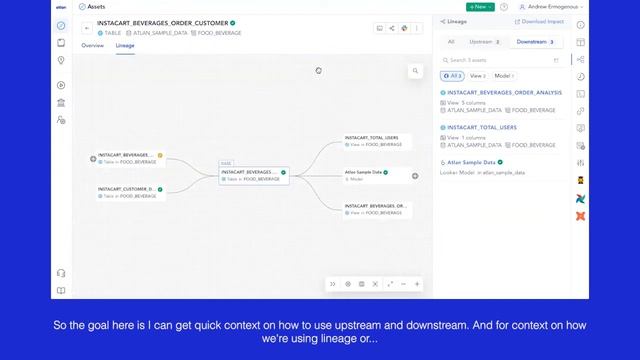Click the green New button

coord(480,7)
